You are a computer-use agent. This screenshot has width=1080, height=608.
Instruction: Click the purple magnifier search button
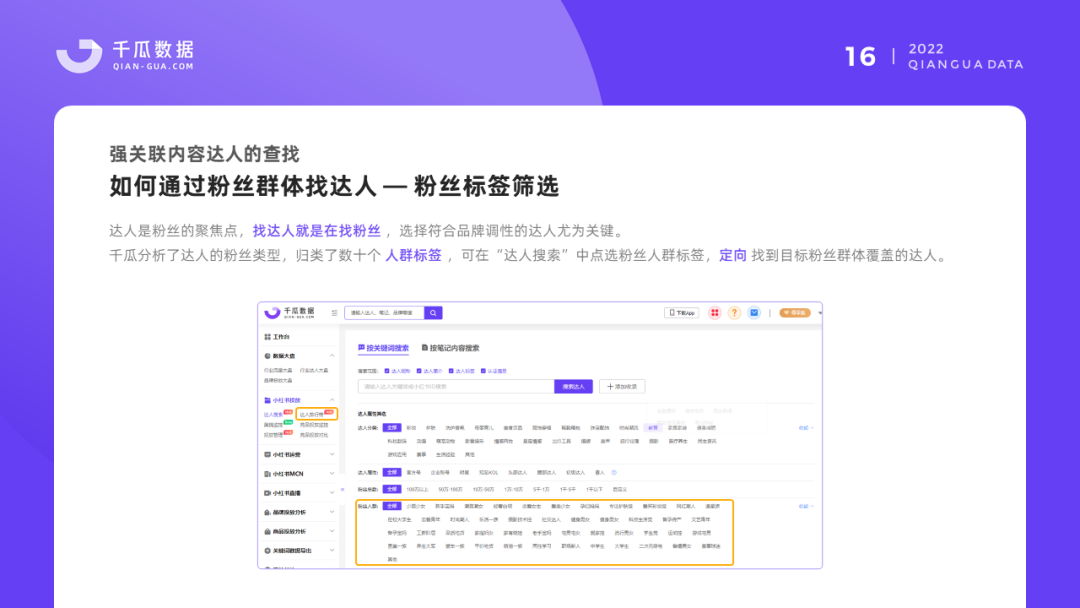coord(433,313)
